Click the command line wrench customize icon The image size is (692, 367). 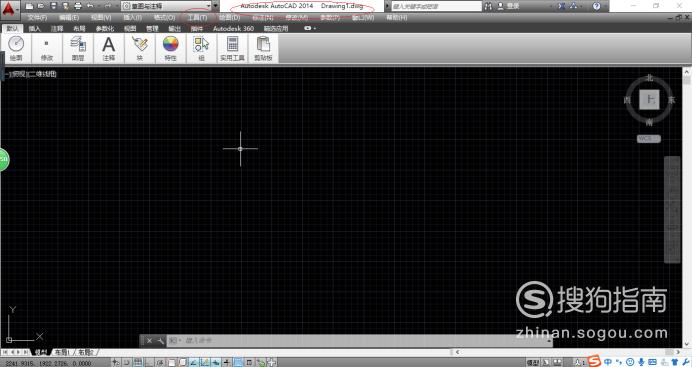160,341
